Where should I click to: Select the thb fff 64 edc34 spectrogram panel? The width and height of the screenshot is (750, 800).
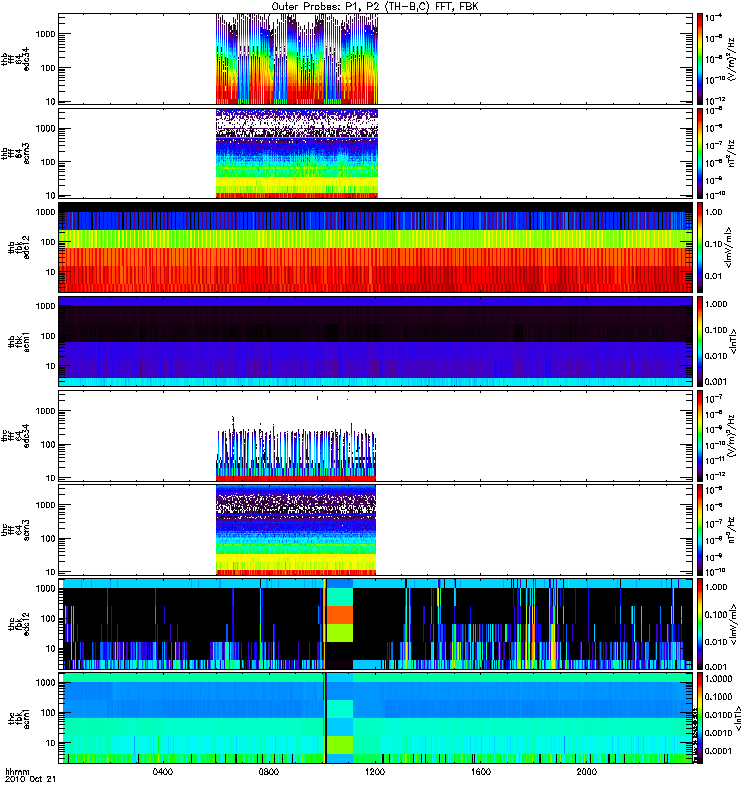376,59
